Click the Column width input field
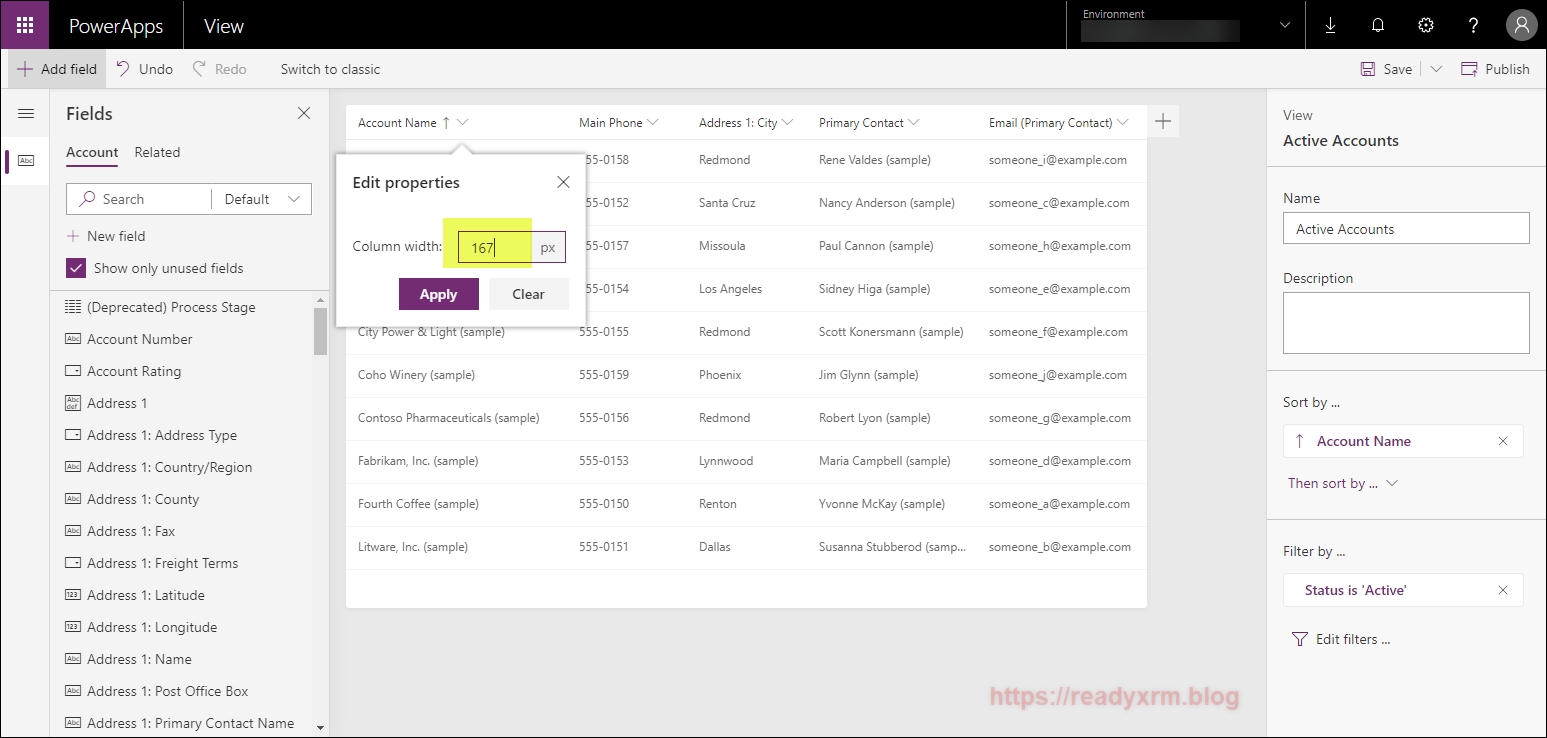This screenshot has height=738, width=1547. 495,247
